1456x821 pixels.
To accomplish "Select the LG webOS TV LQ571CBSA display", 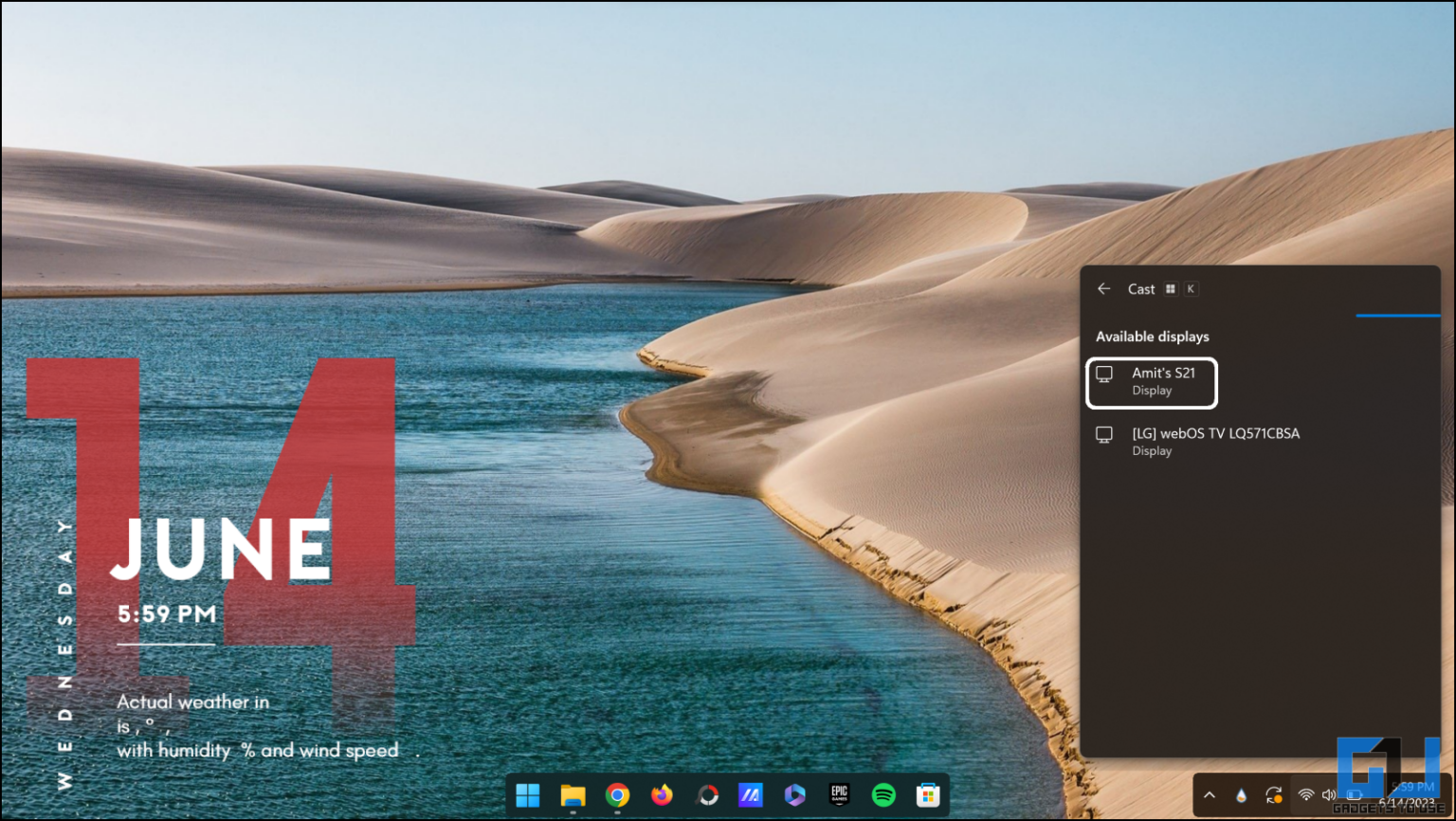I will coord(1216,440).
